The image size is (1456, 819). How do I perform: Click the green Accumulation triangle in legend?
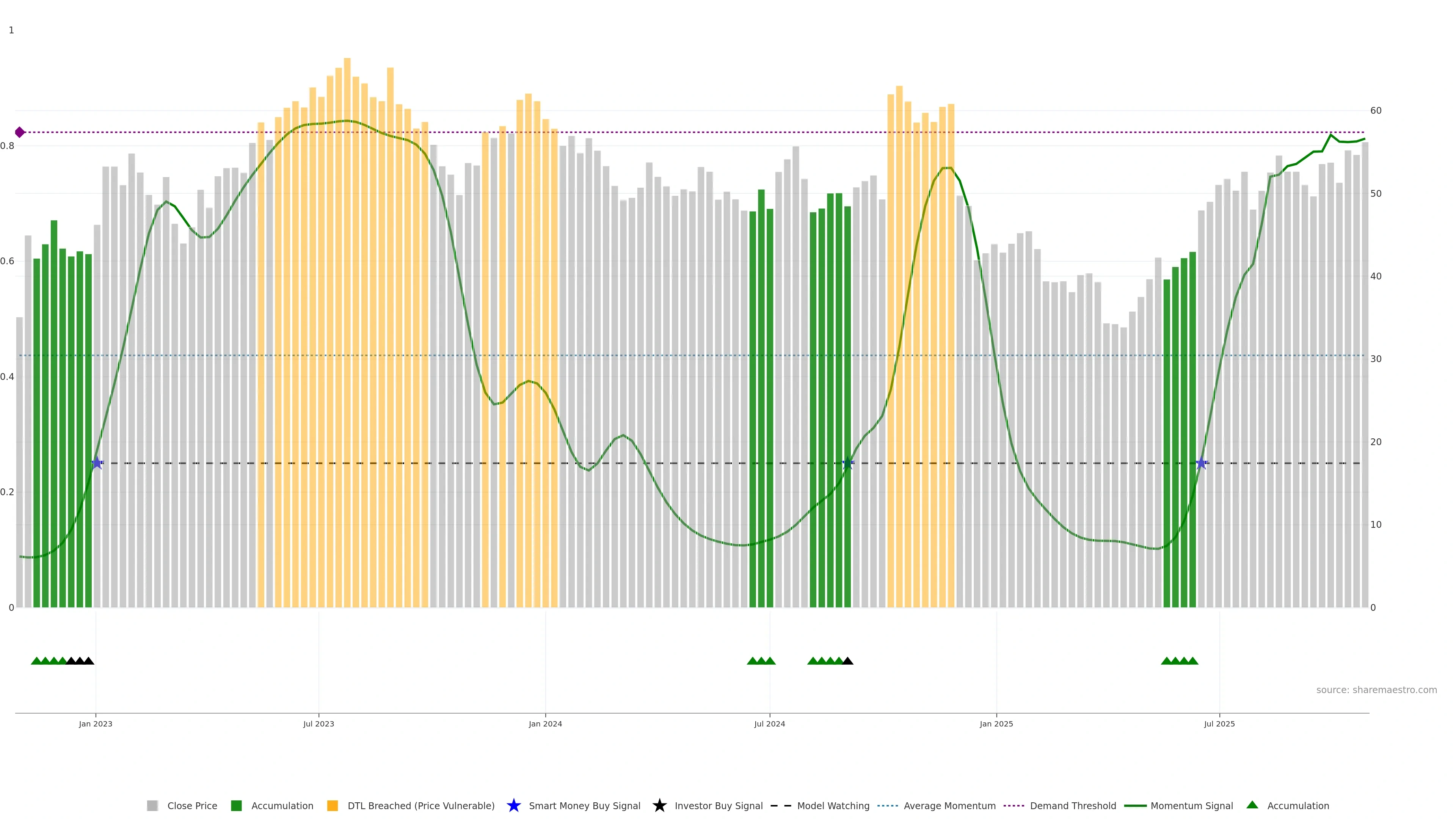(x=1252, y=805)
